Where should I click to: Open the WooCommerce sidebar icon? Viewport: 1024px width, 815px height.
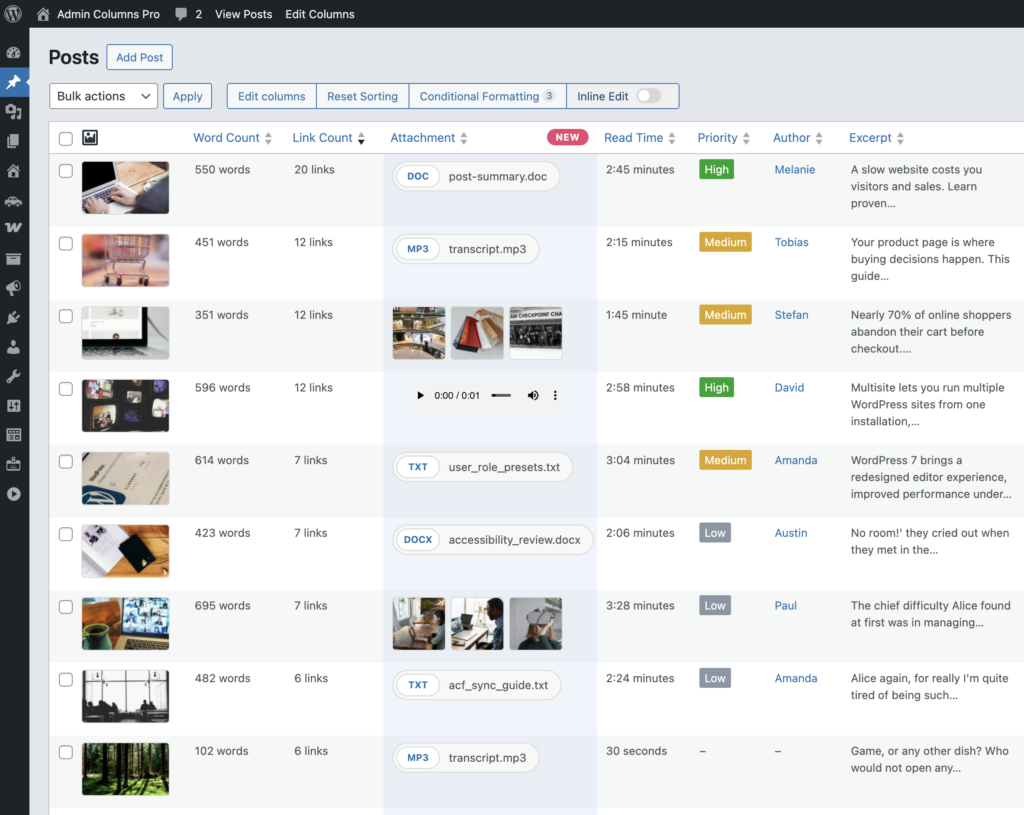13,229
